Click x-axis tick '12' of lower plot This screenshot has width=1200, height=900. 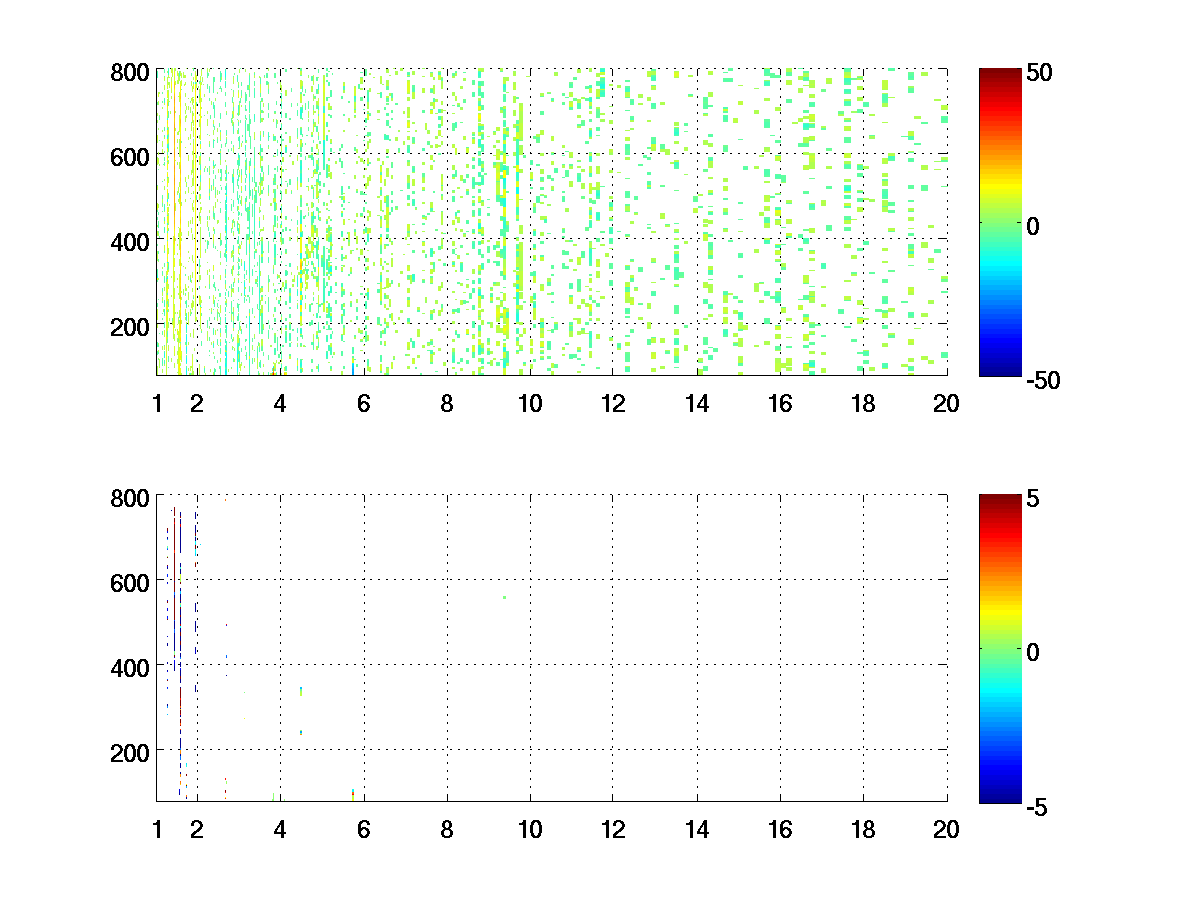coord(613,829)
